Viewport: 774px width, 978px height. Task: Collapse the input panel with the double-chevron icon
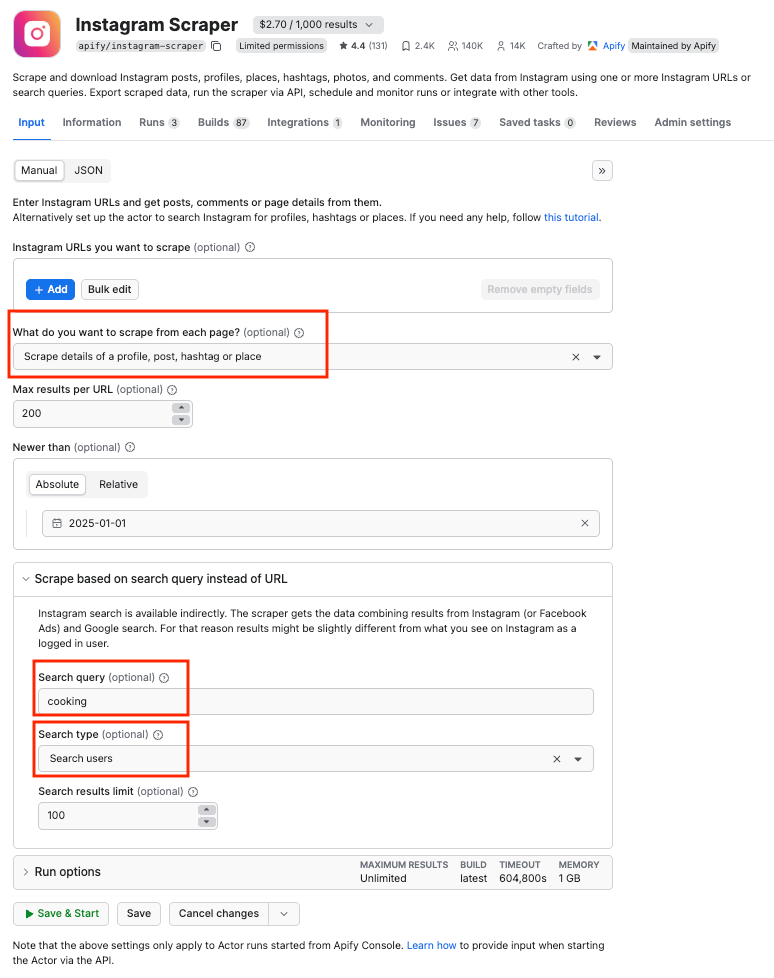pyautogui.click(x=602, y=170)
